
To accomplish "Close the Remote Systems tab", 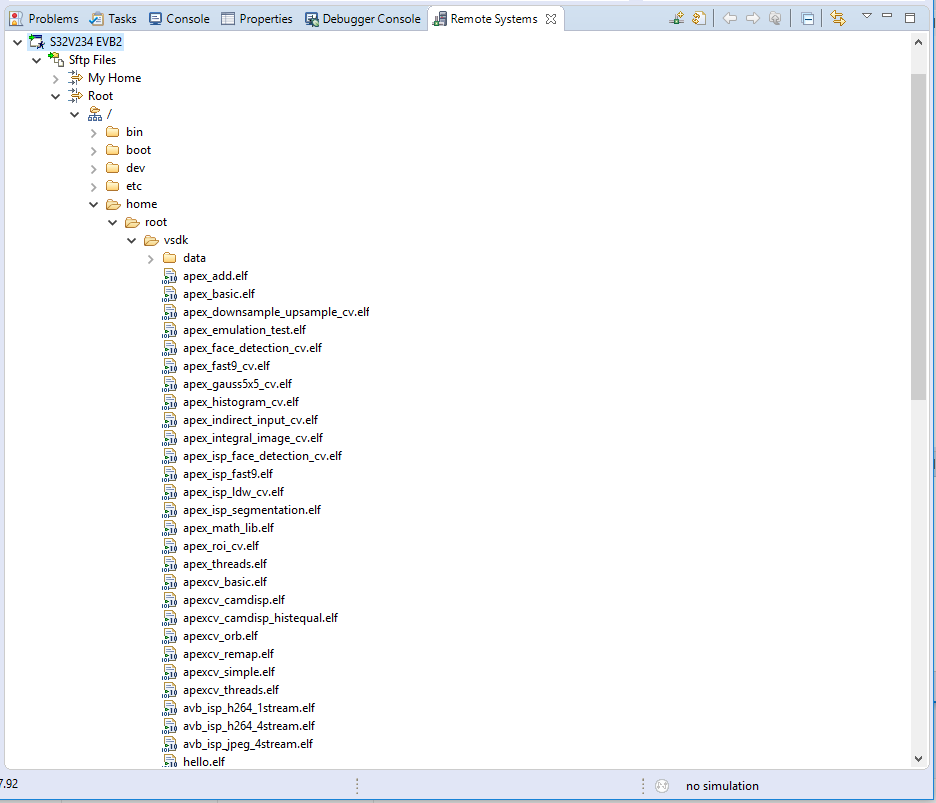I will click(551, 19).
